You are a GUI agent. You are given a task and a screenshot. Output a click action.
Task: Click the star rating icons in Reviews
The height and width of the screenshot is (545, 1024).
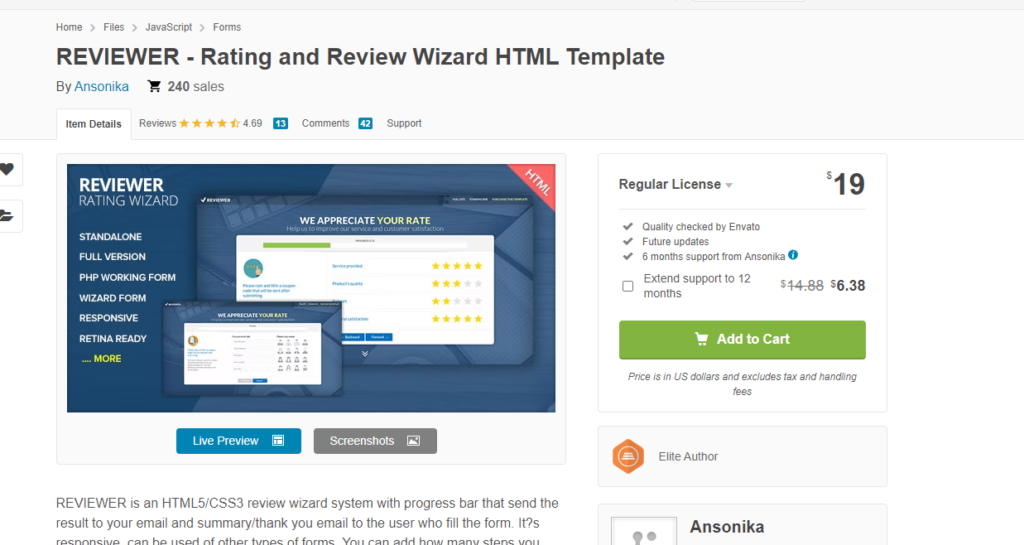tap(209, 123)
